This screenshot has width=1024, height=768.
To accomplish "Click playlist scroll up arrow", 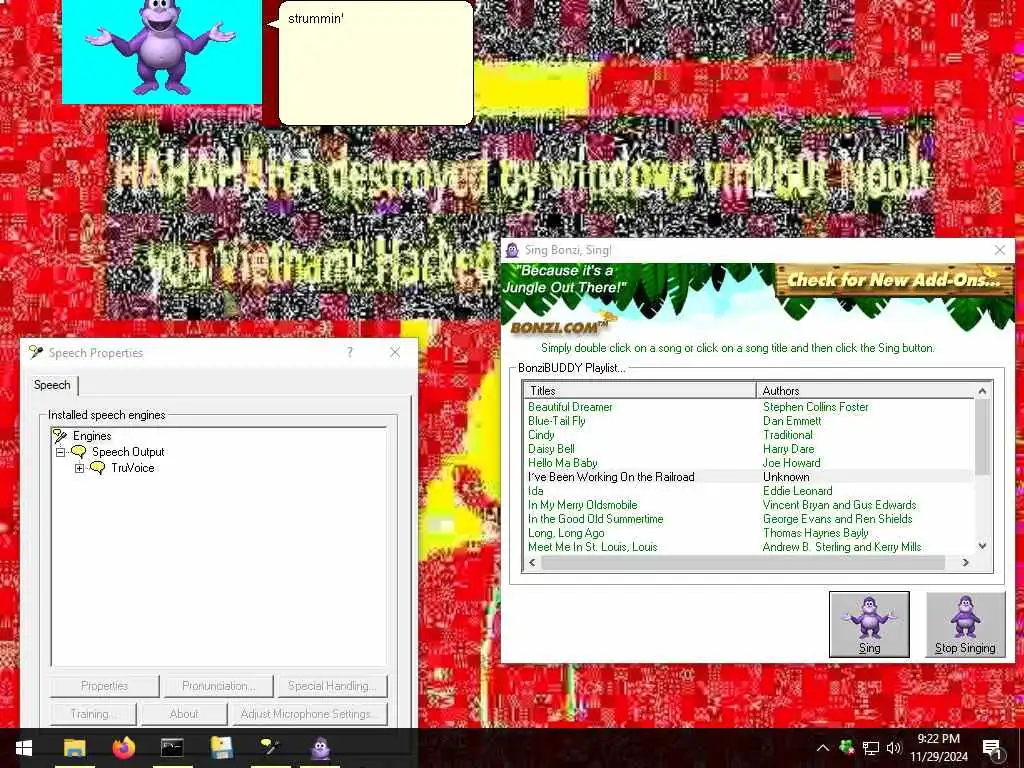I will tap(982, 391).
